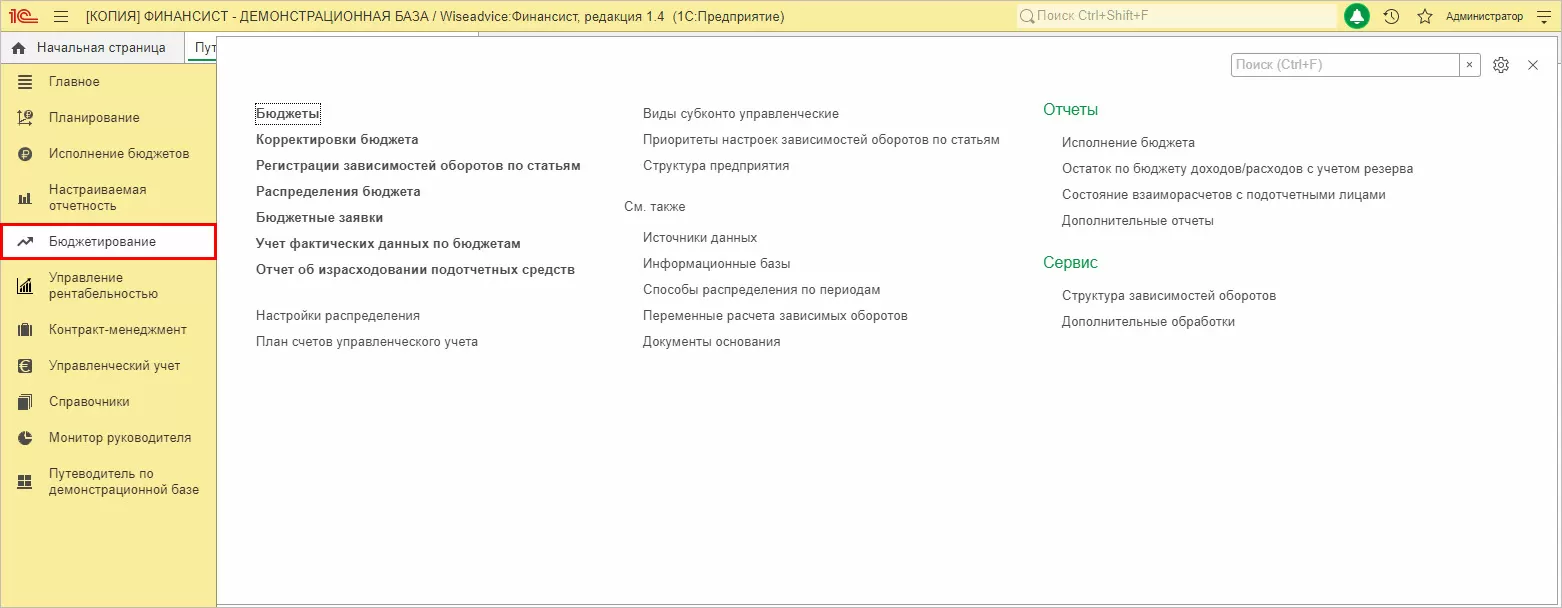1562x608 pixels.
Task: Open Источники данных
Action: [700, 237]
